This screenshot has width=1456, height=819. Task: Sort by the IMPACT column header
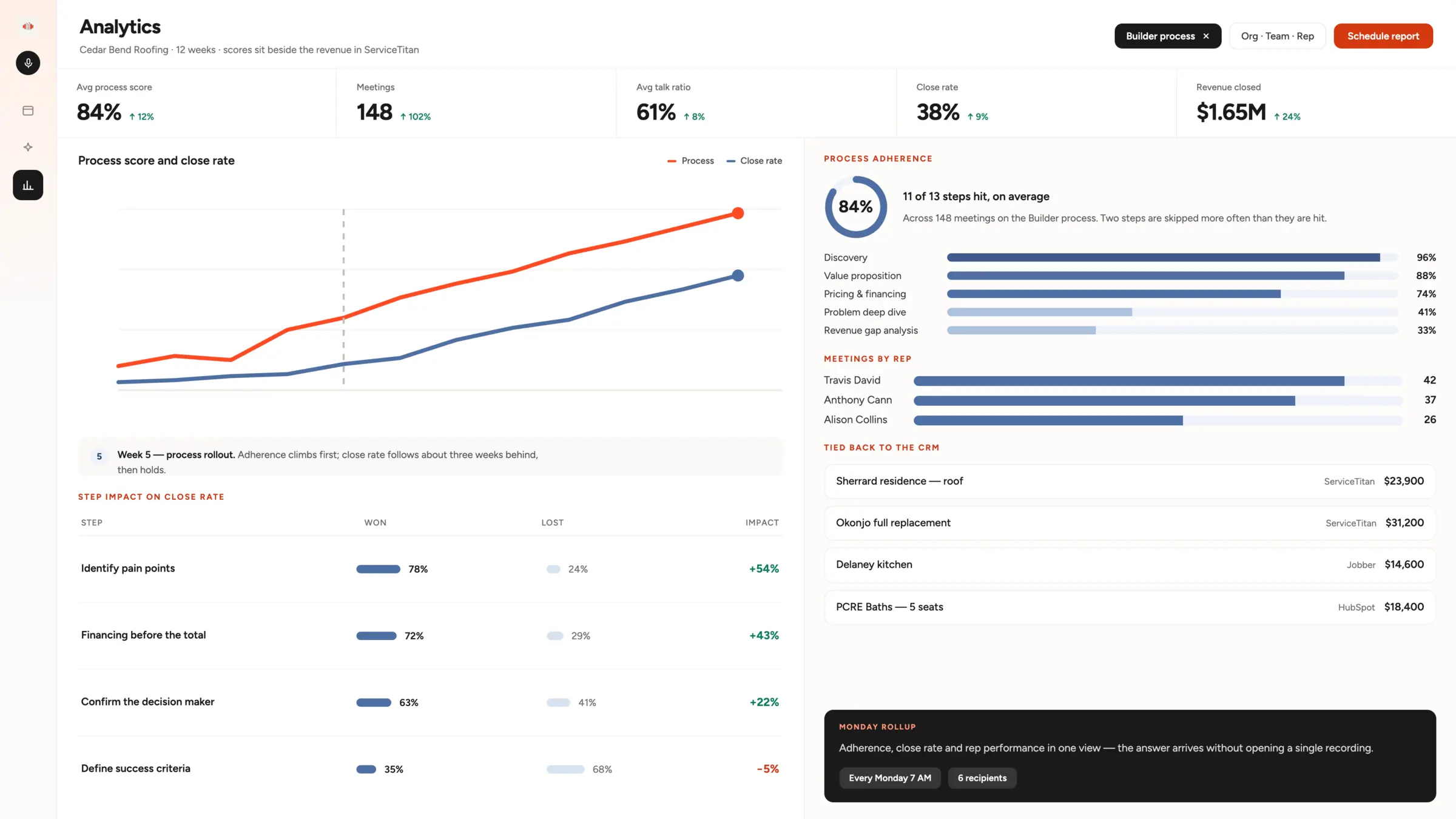(x=762, y=522)
